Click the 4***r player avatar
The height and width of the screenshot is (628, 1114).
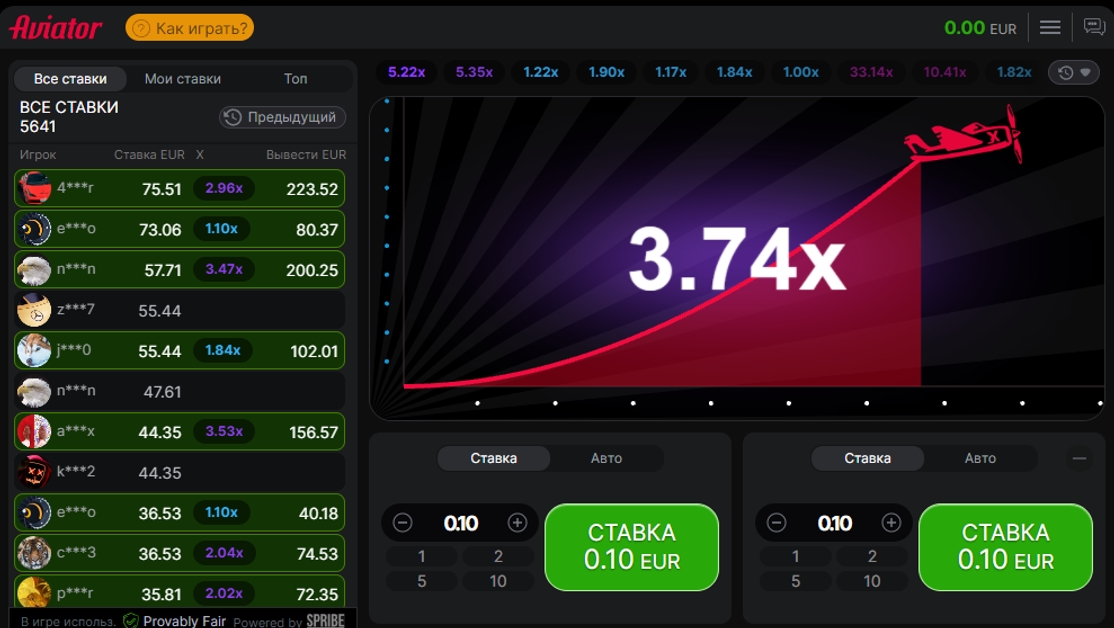[x=34, y=188]
